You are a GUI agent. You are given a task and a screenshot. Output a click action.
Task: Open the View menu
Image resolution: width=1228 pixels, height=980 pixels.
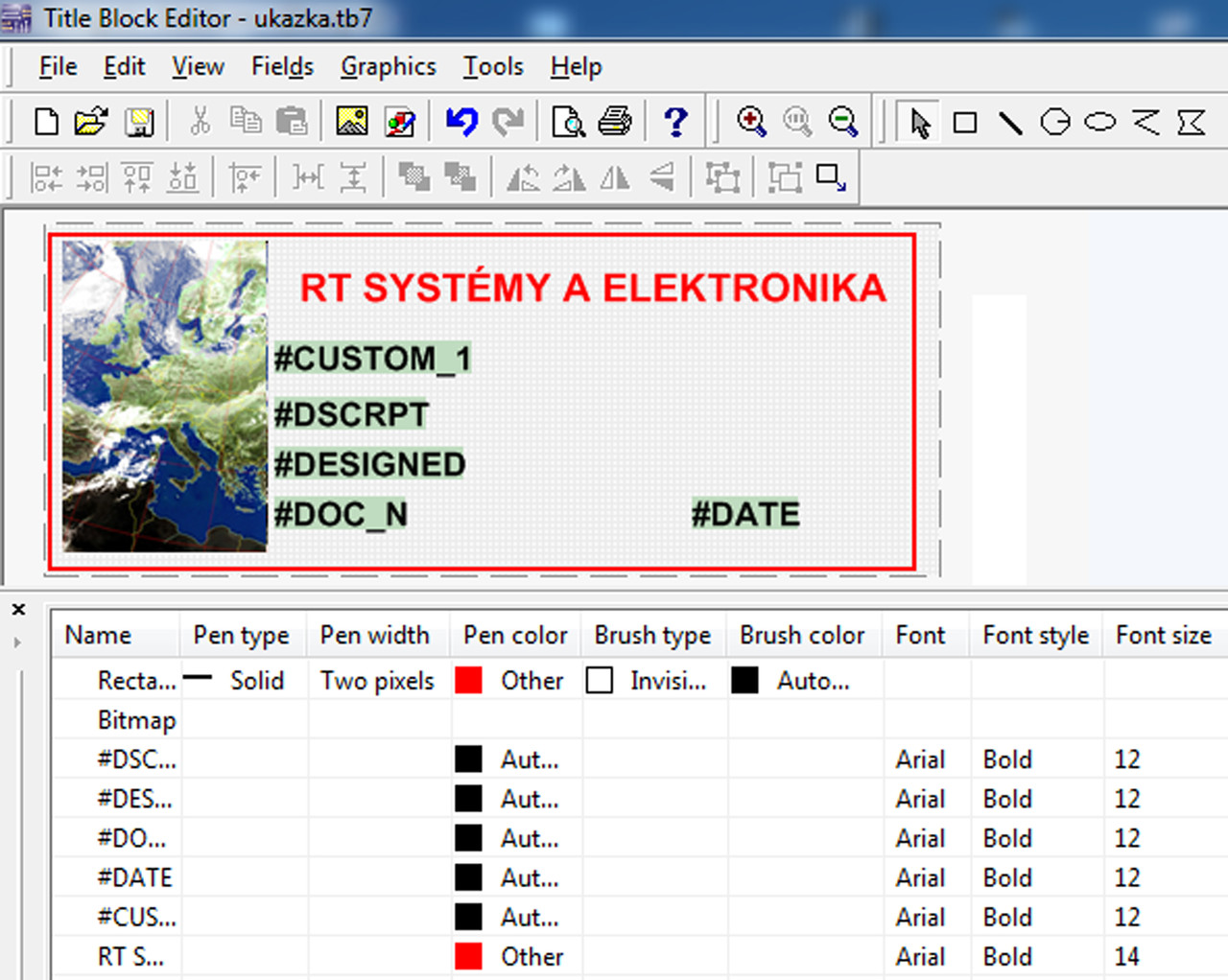(x=198, y=66)
